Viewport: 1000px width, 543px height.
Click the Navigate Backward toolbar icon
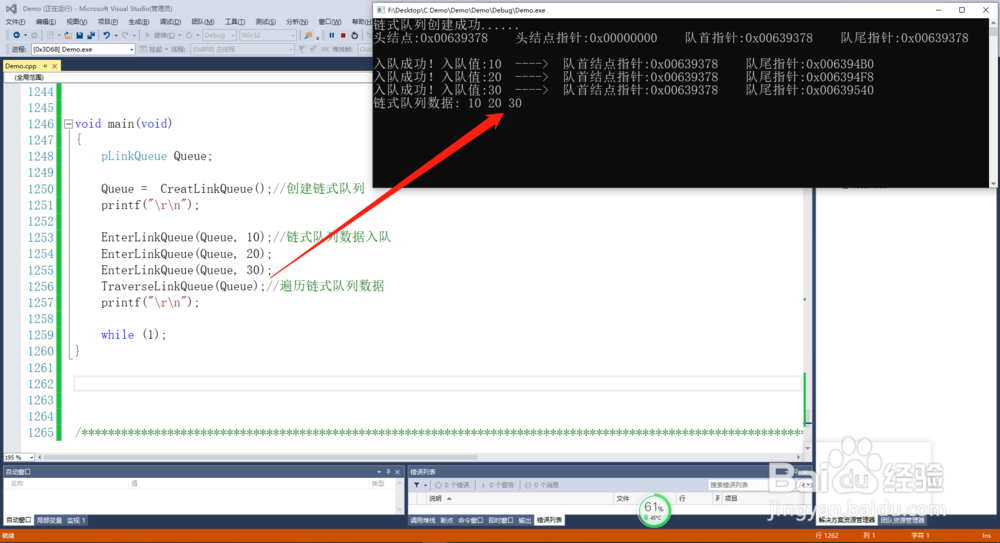[x=17, y=35]
